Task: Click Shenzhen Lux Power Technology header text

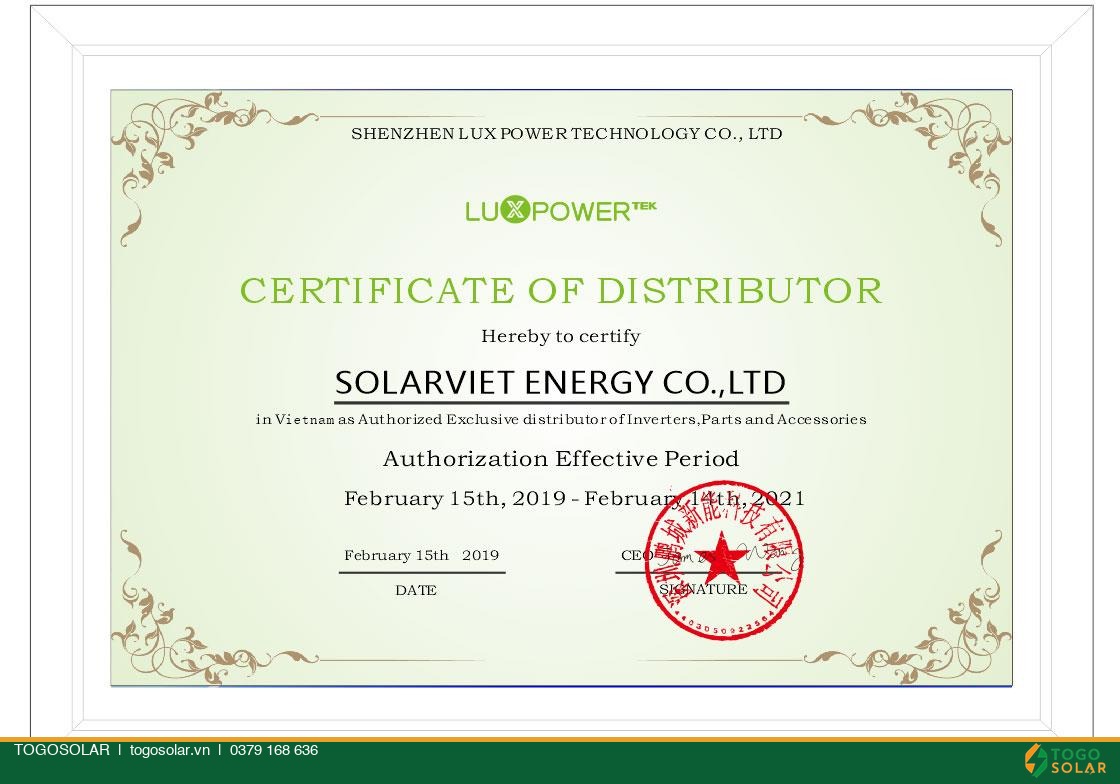Action: pyautogui.click(x=566, y=134)
